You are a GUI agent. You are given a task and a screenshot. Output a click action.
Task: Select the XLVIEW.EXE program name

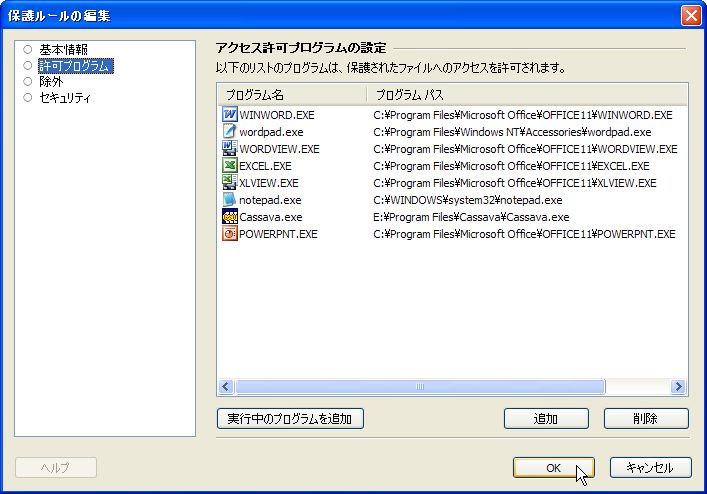[x=269, y=183]
